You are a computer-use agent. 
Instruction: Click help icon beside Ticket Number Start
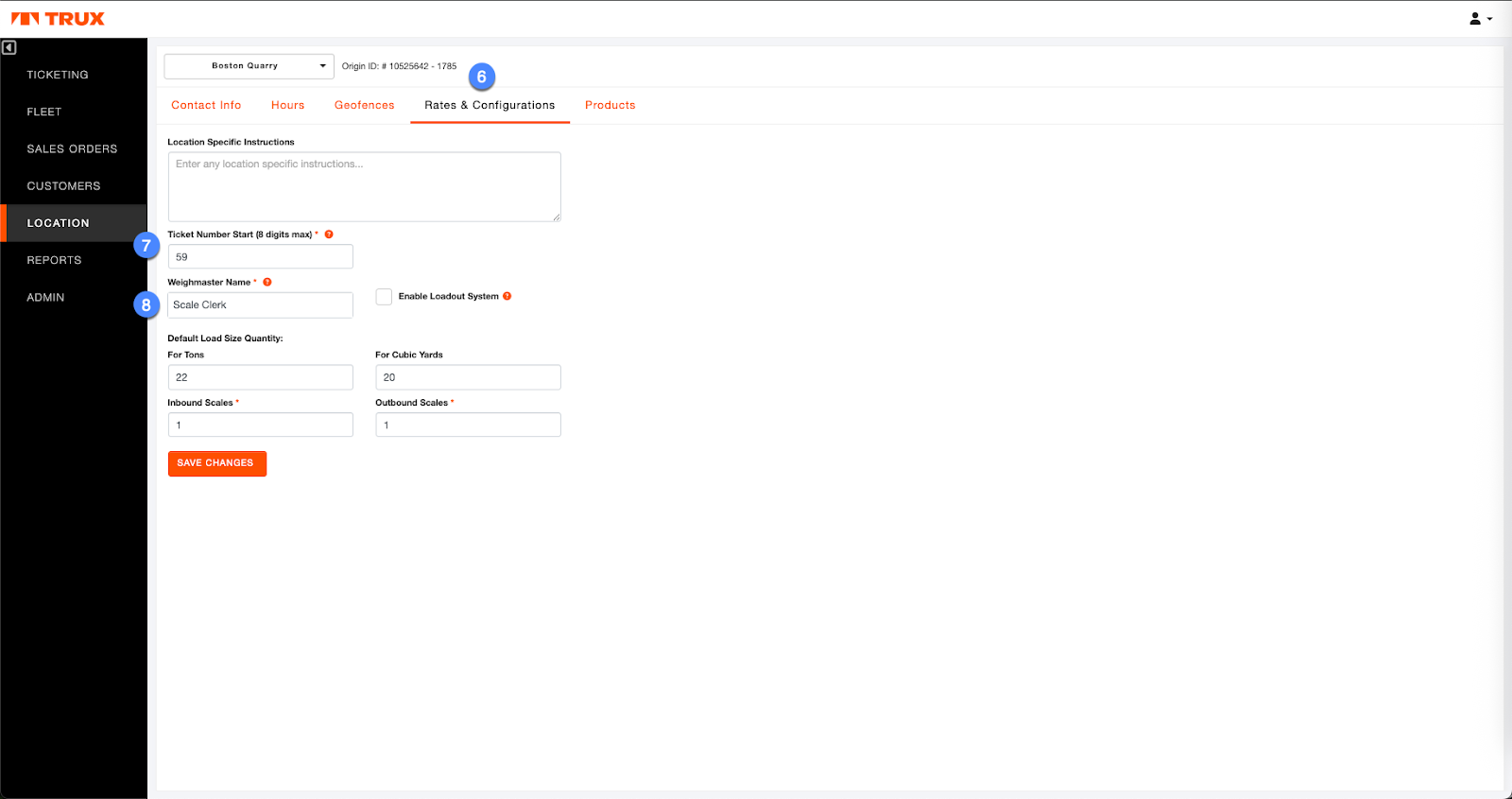pyautogui.click(x=329, y=234)
